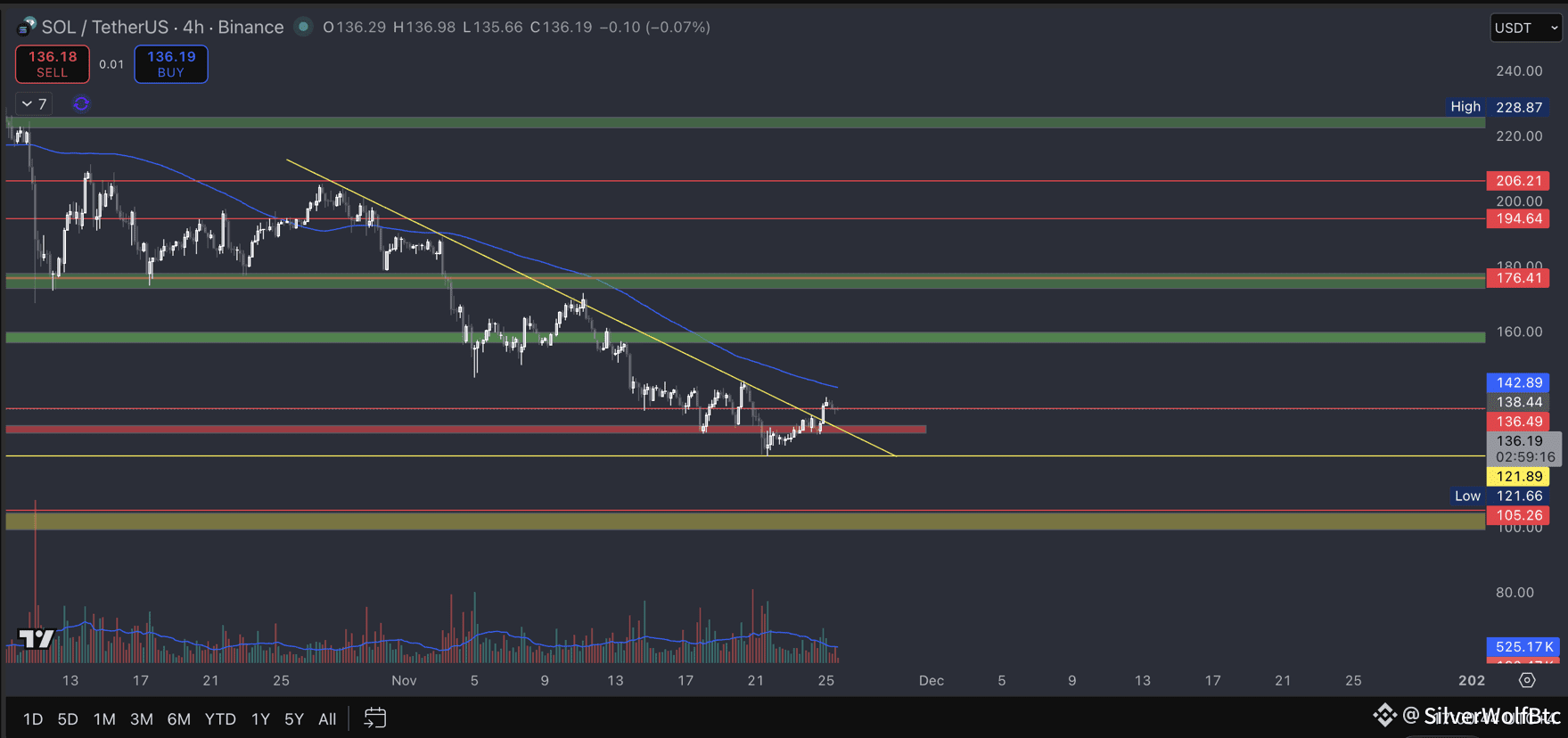Click the blue 136.19 BUY button
Viewport: 1568px width, 738px height.
(x=171, y=64)
